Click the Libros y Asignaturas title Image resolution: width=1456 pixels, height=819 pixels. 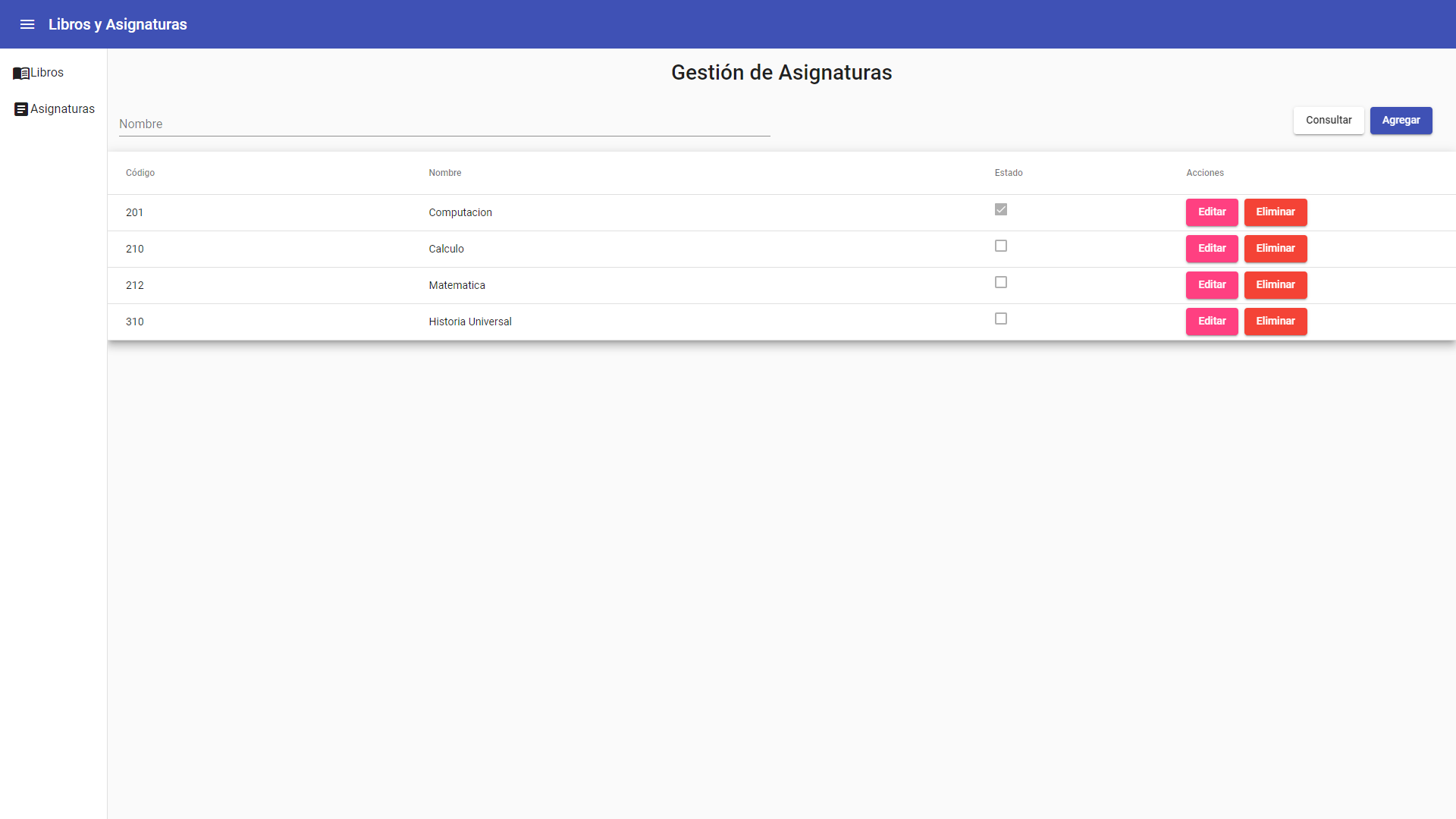click(x=118, y=24)
